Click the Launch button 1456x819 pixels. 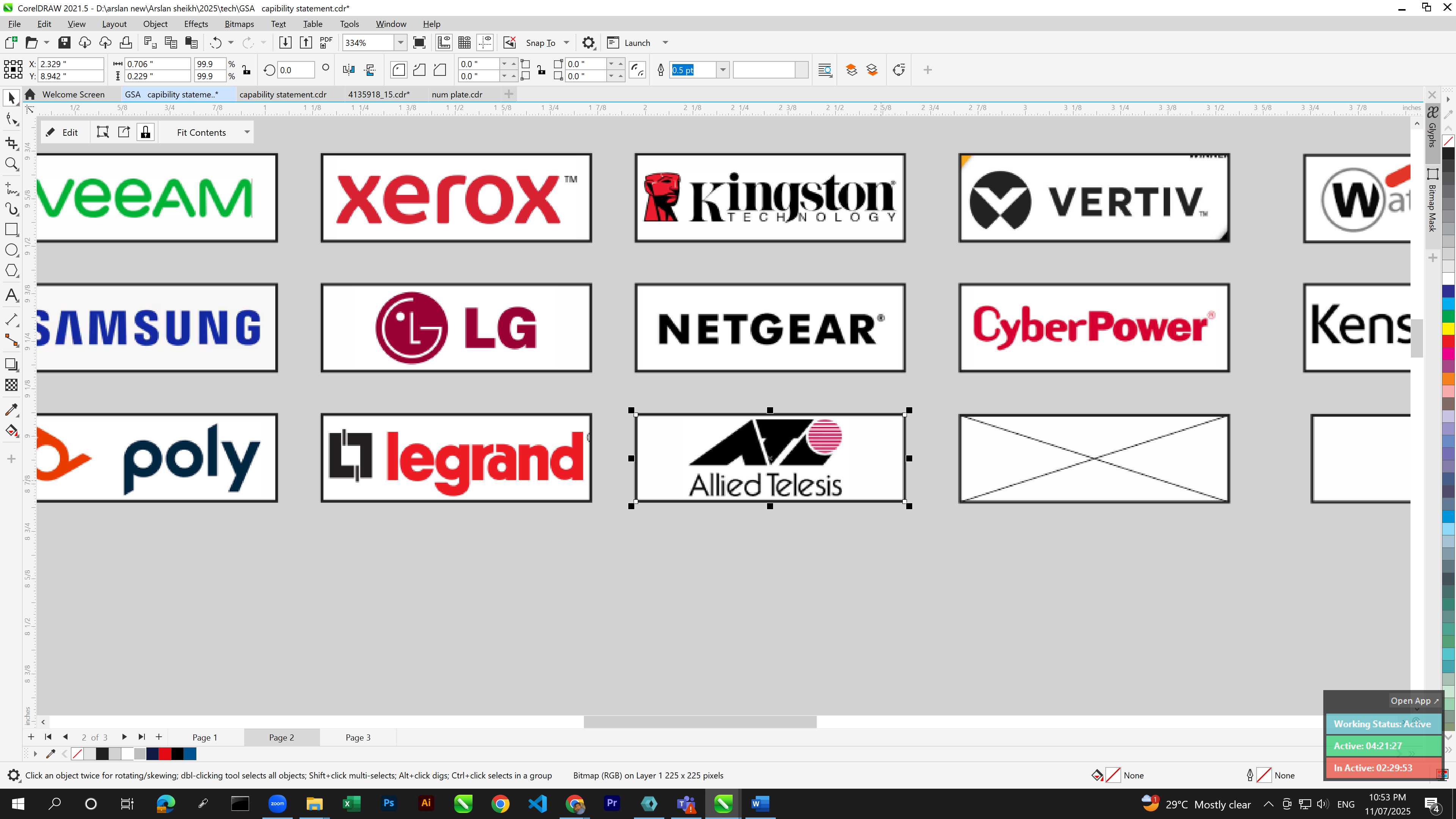click(x=629, y=43)
